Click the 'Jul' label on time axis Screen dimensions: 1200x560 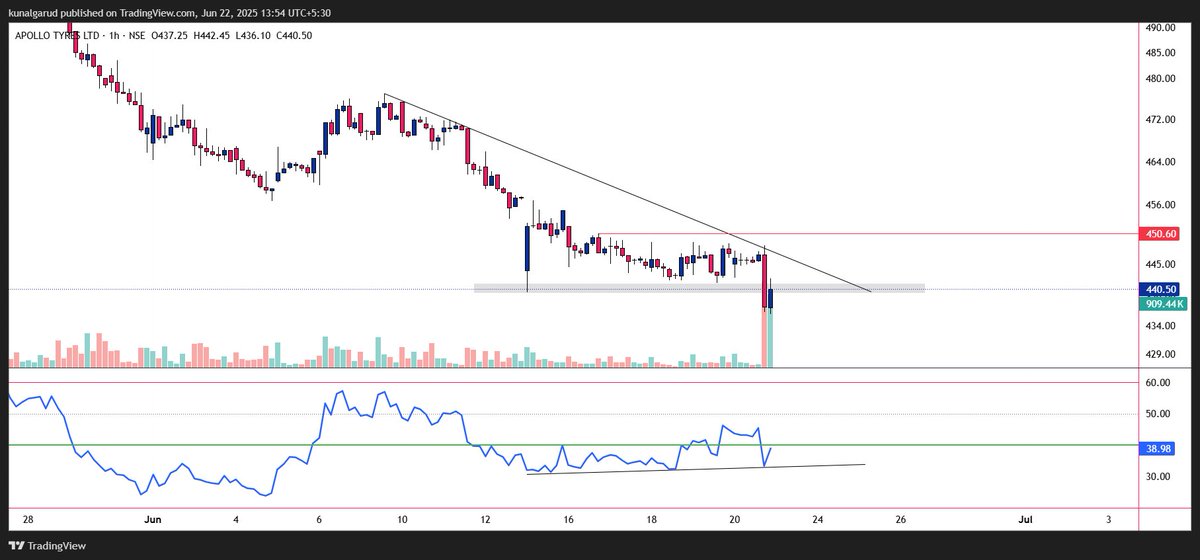(x=1025, y=520)
